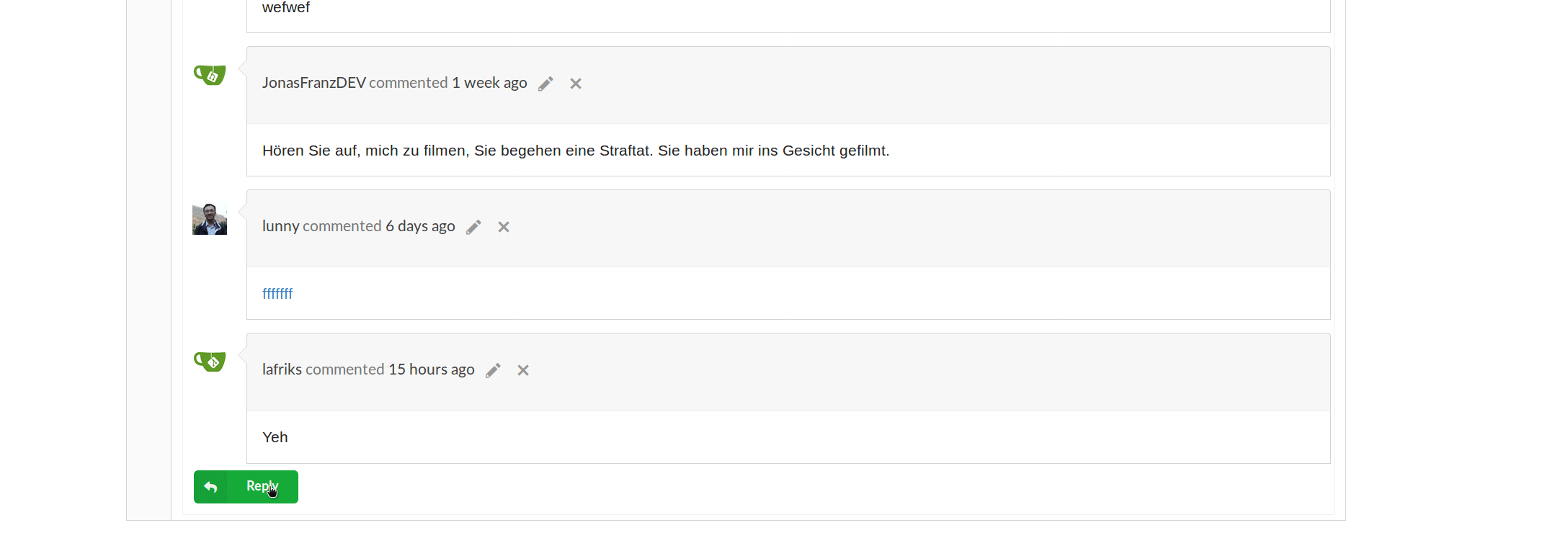Image resolution: width=1568 pixels, height=551 pixels.
Task: Delete JonasFranzDEV's comment via the X icon
Action: tap(575, 84)
